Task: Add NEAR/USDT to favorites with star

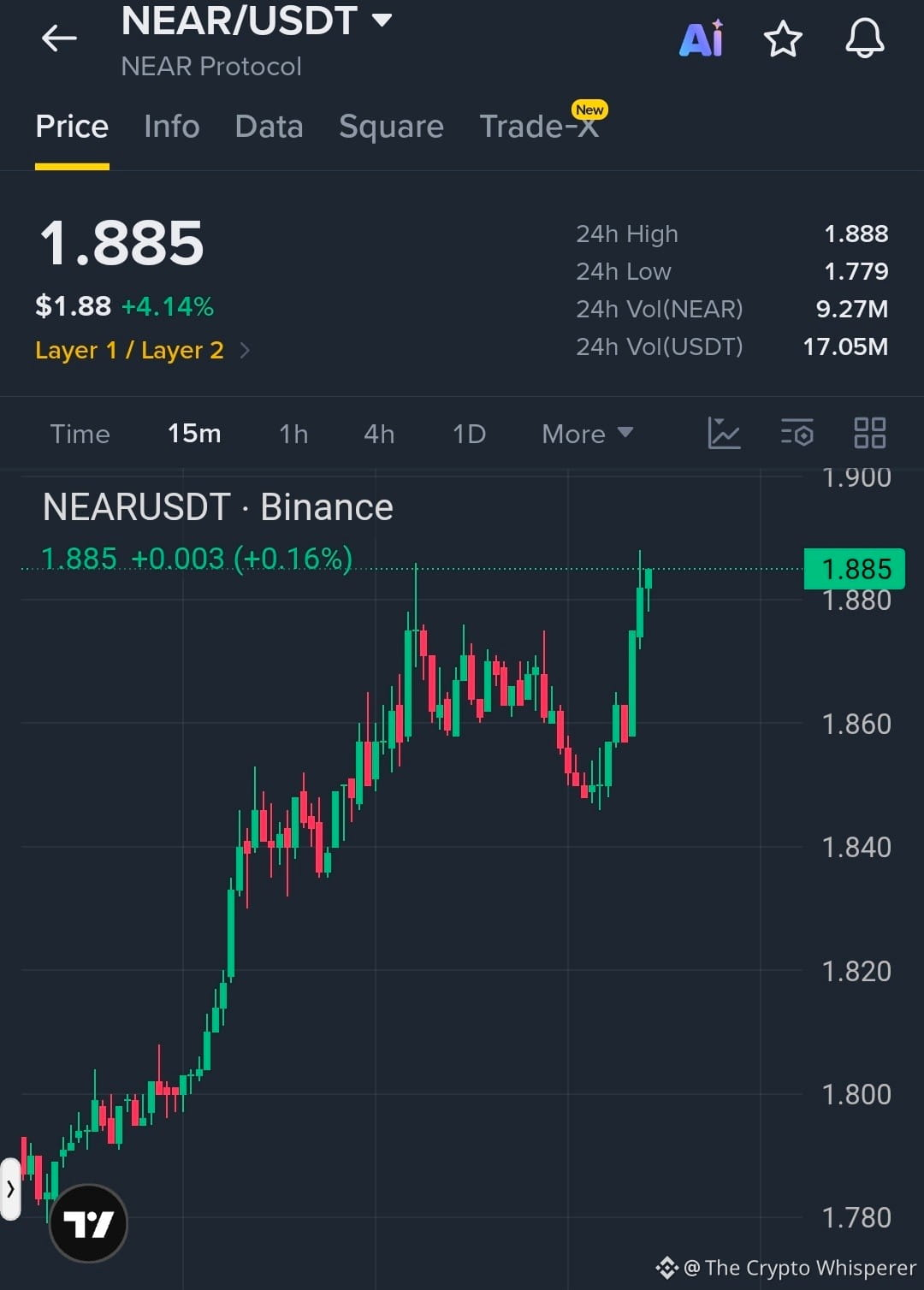Action: 783,39
